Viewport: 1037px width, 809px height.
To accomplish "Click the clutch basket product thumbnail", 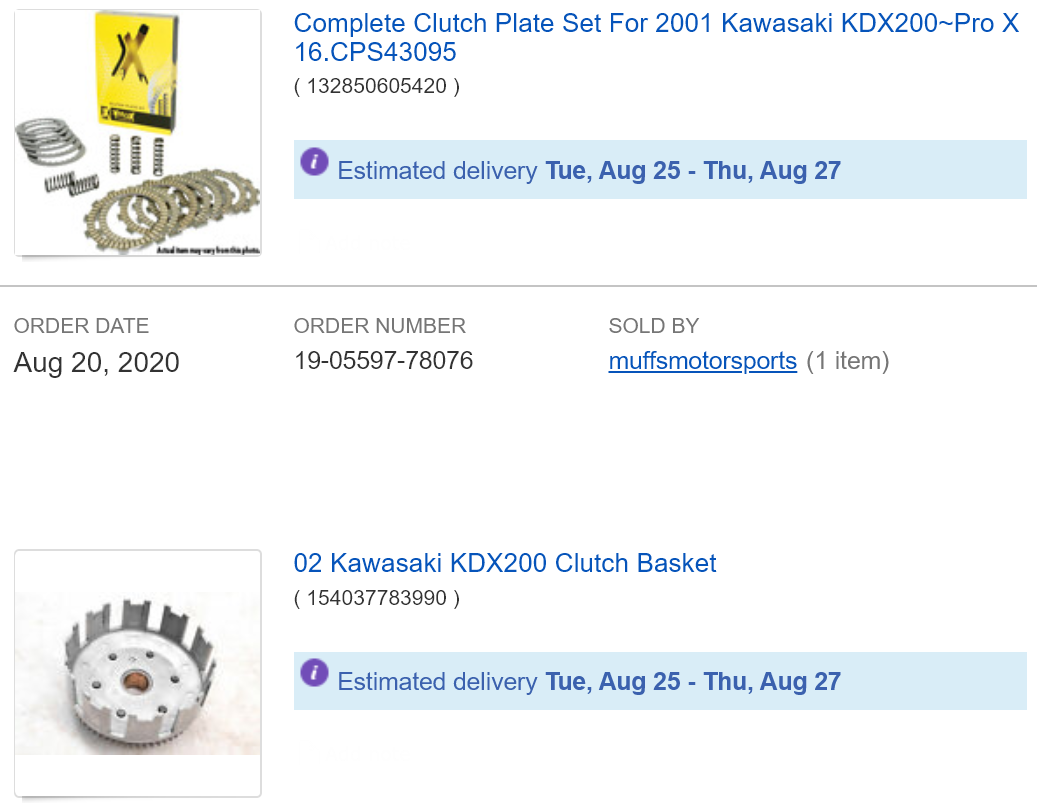I will [x=137, y=672].
